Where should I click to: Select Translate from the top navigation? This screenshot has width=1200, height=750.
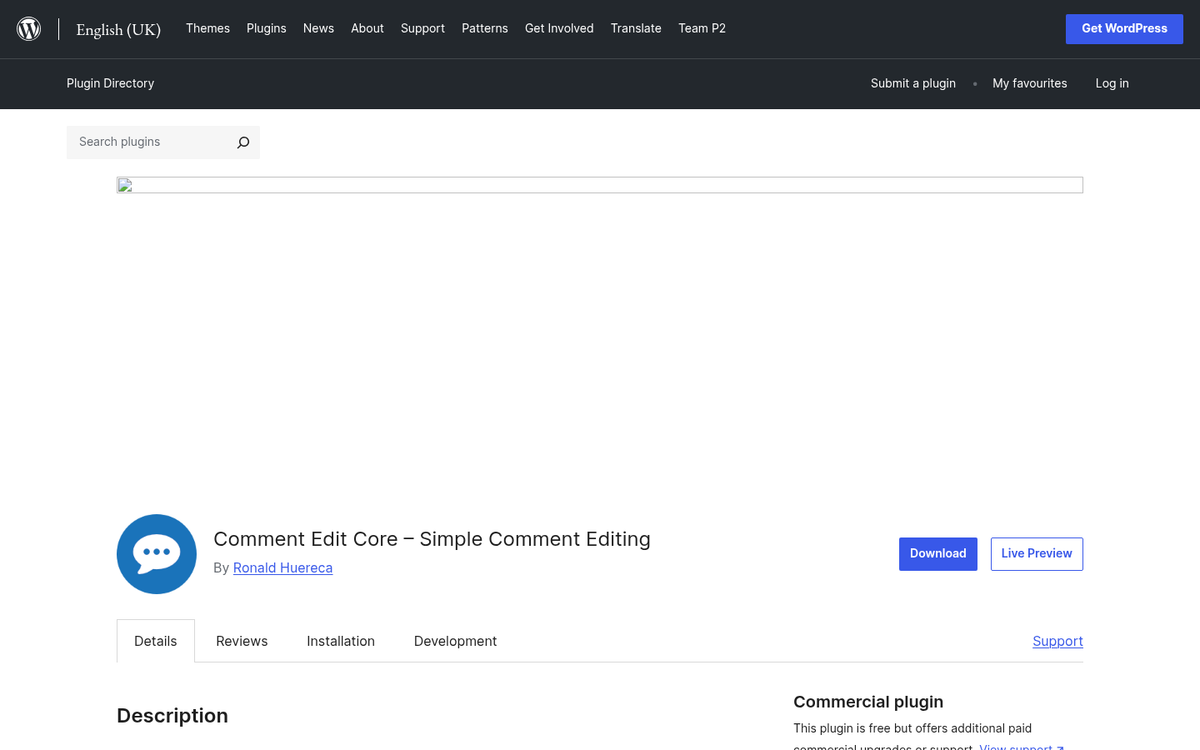pyautogui.click(x=636, y=28)
